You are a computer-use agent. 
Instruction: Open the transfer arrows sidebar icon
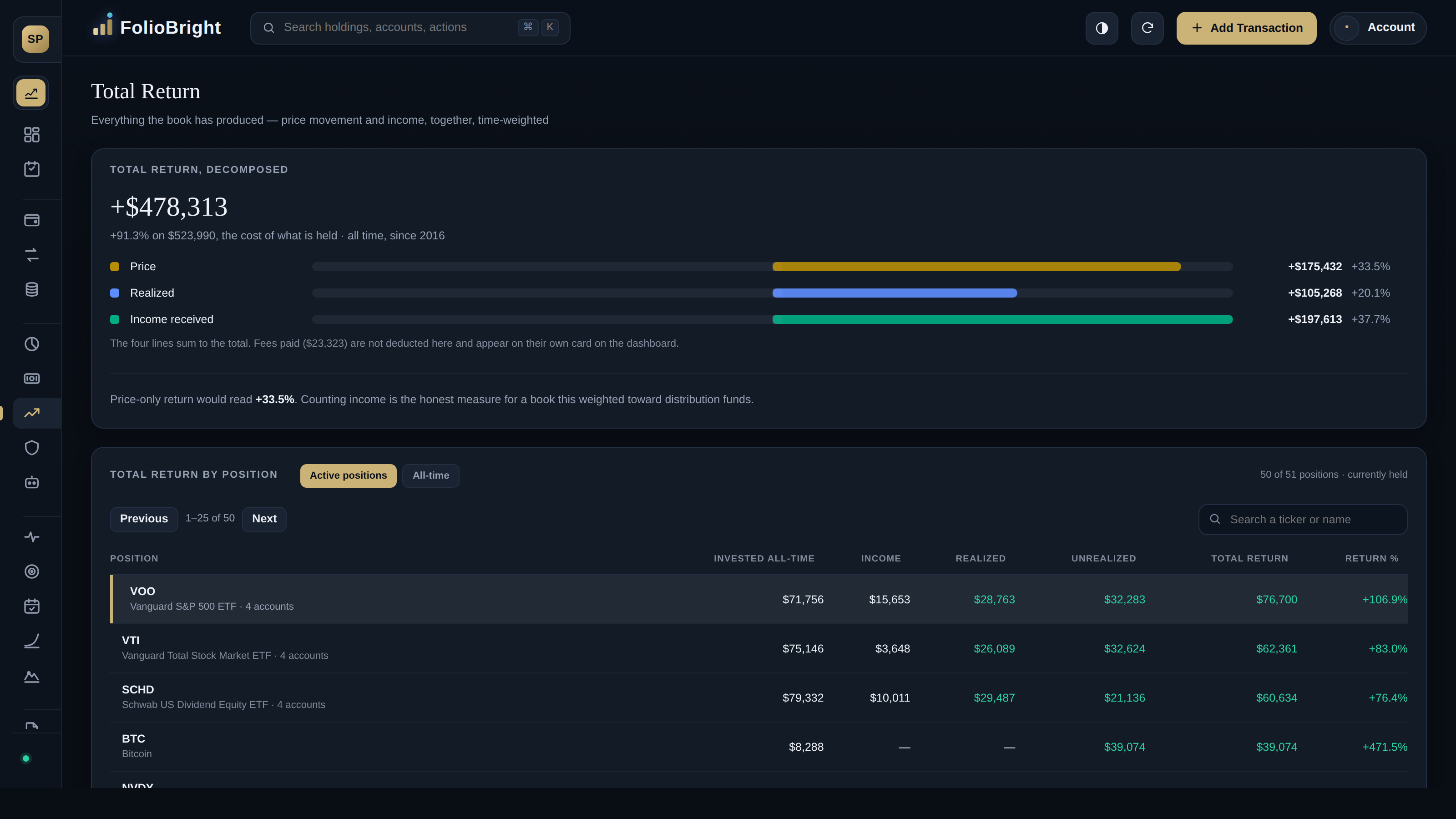(x=32, y=255)
